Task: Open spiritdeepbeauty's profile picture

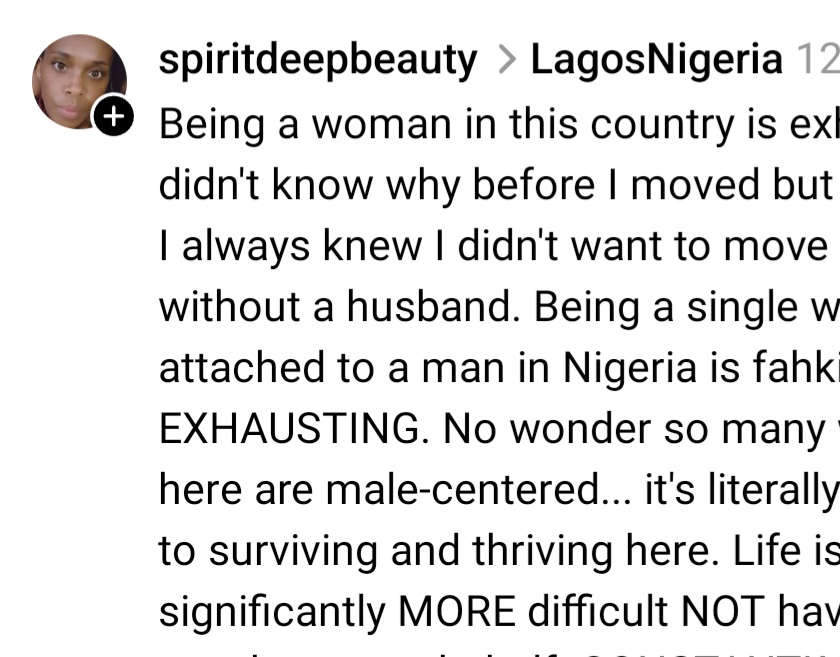Action: click(x=79, y=81)
